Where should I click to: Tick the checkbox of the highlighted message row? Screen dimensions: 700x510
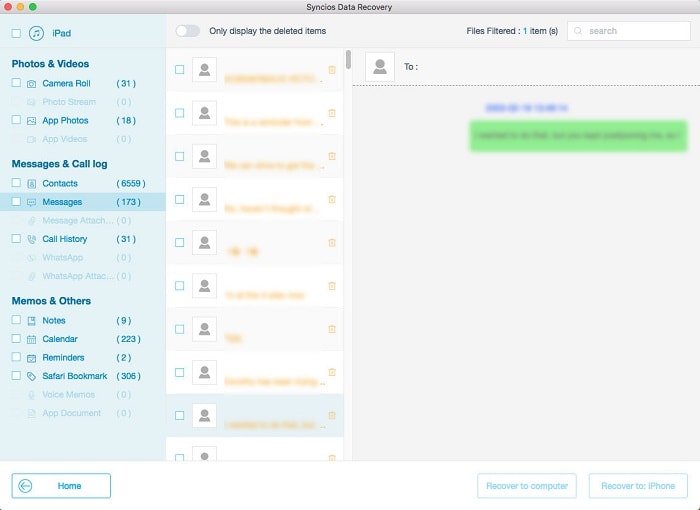click(x=179, y=415)
